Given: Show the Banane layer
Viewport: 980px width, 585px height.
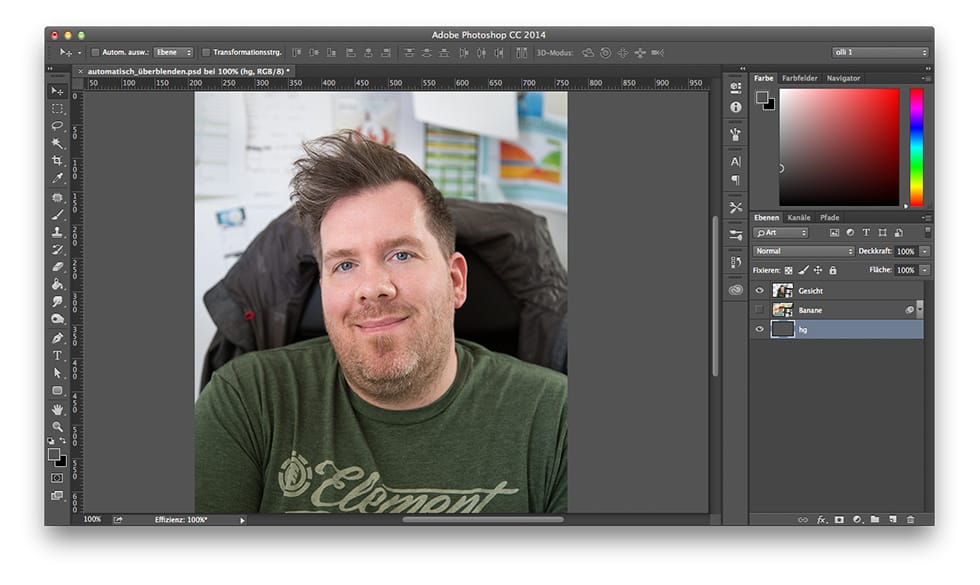Looking at the screenshot, I should (x=759, y=310).
